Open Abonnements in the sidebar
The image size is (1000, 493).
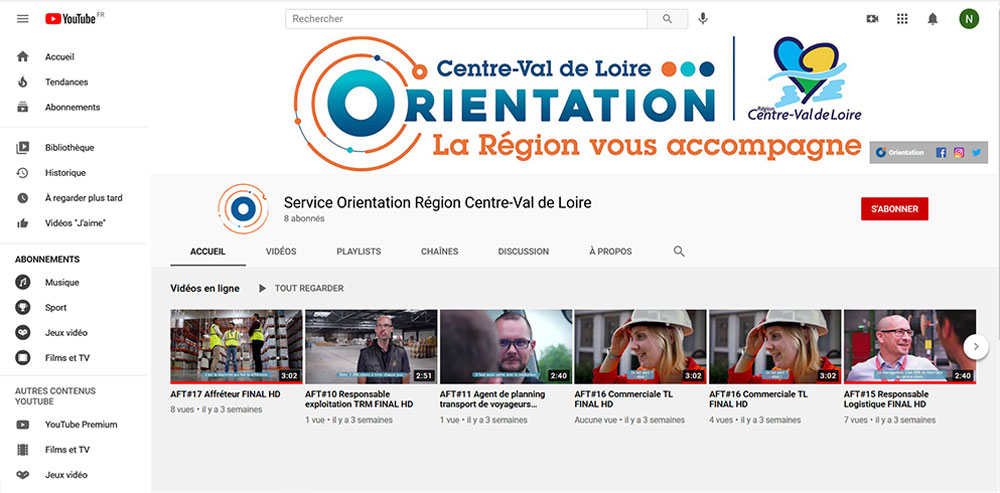tap(73, 107)
